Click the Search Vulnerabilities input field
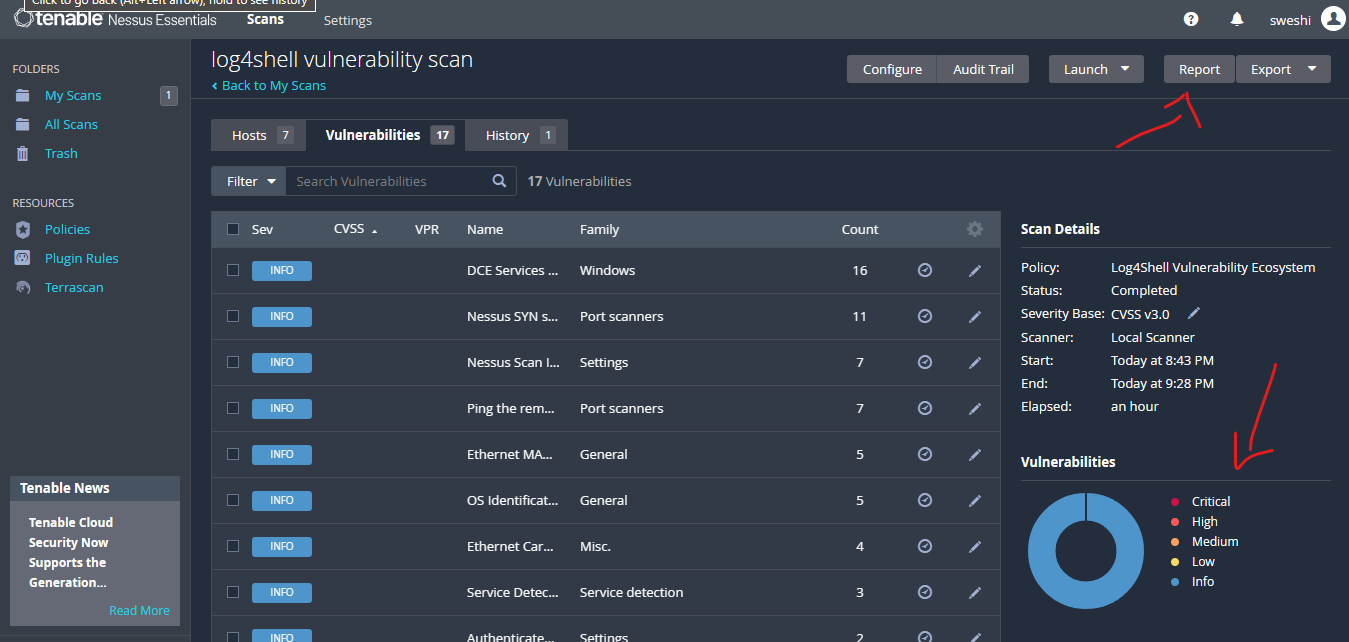The width and height of the screenshot is (1349, 642). coord(388,181)
